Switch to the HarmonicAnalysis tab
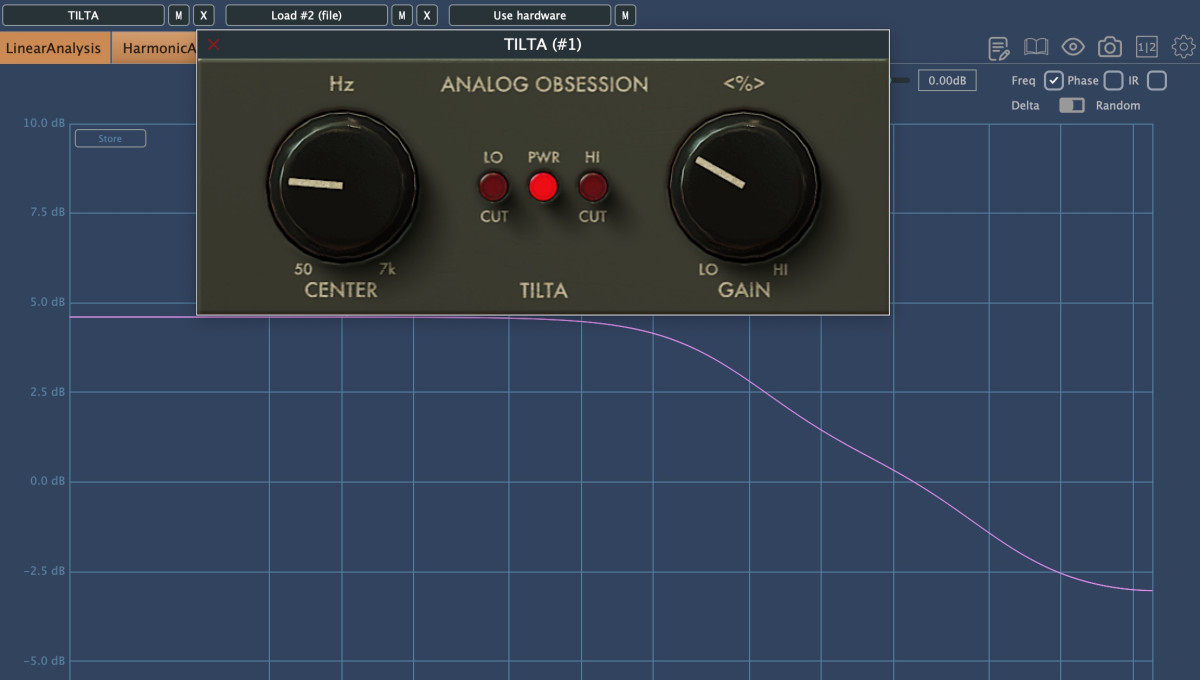This screenshot has width=1200, height=680. click(154, 48)
